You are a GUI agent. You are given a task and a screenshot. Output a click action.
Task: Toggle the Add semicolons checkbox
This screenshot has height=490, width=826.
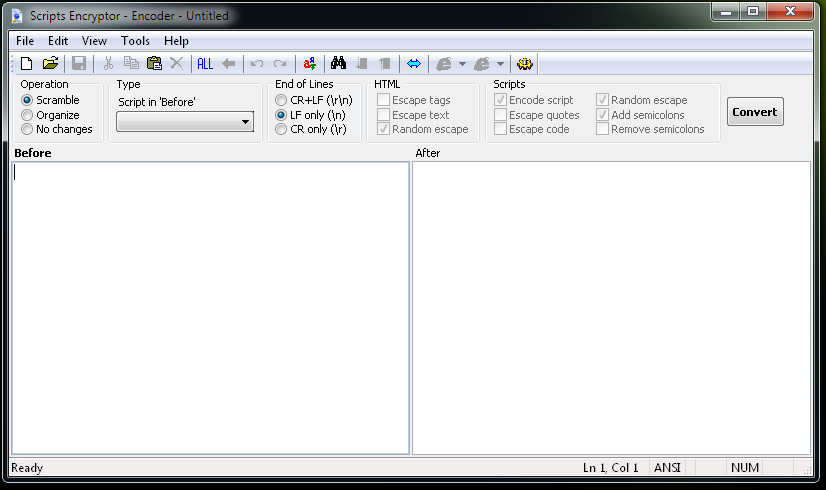641,115
